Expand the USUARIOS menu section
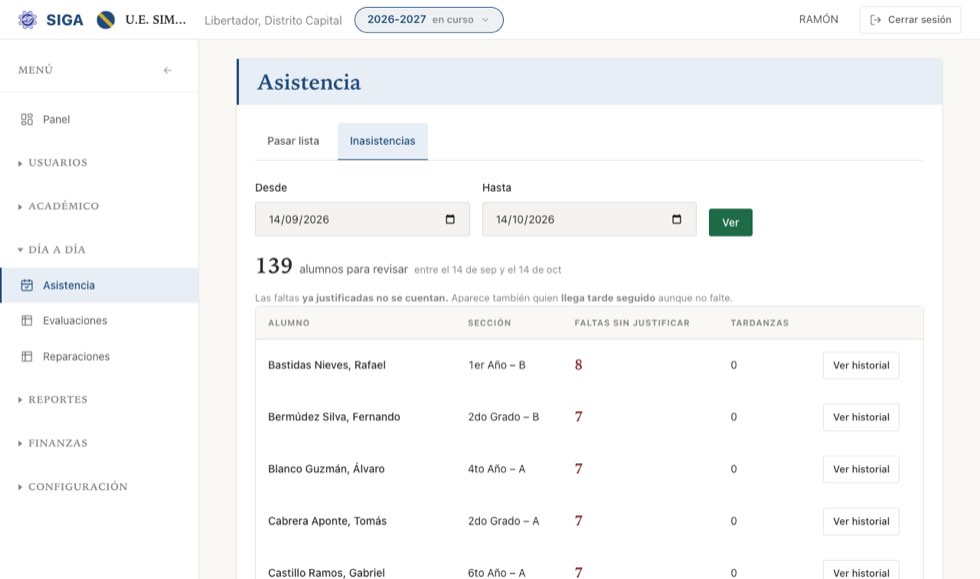The image size is (980, 579). click(53, 163)
